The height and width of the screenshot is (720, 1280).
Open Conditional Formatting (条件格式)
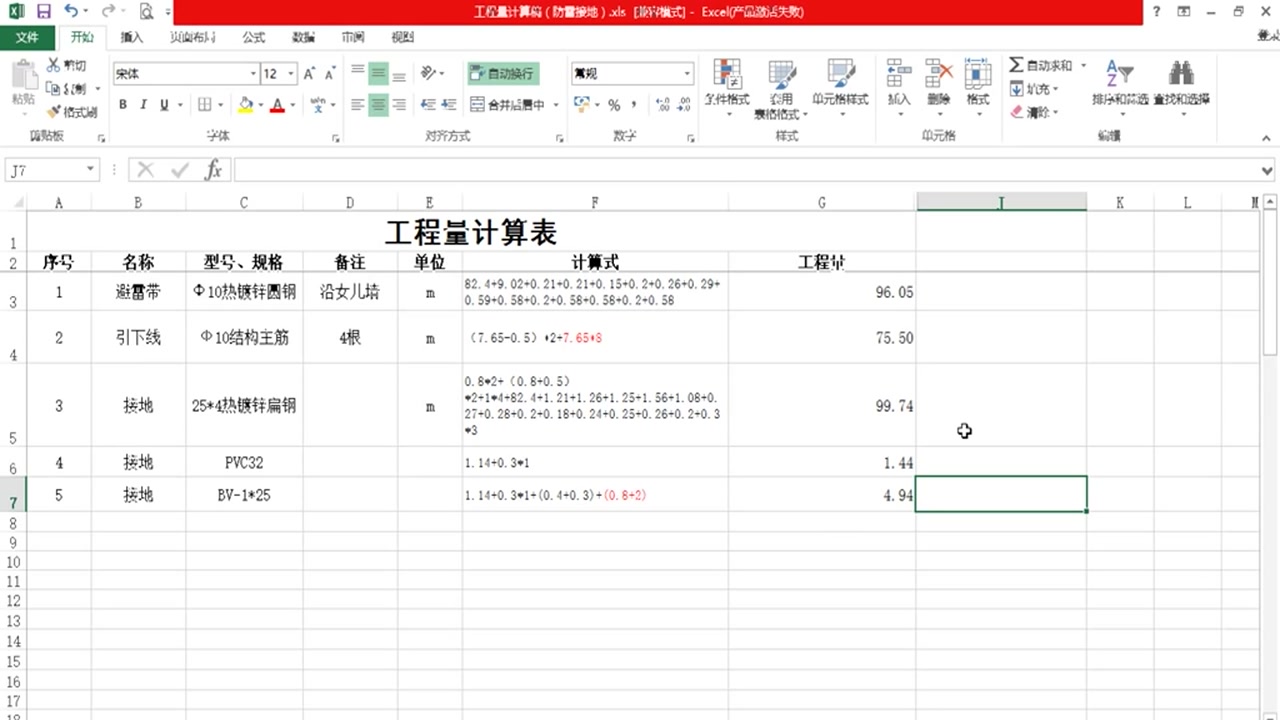[728, 87]
